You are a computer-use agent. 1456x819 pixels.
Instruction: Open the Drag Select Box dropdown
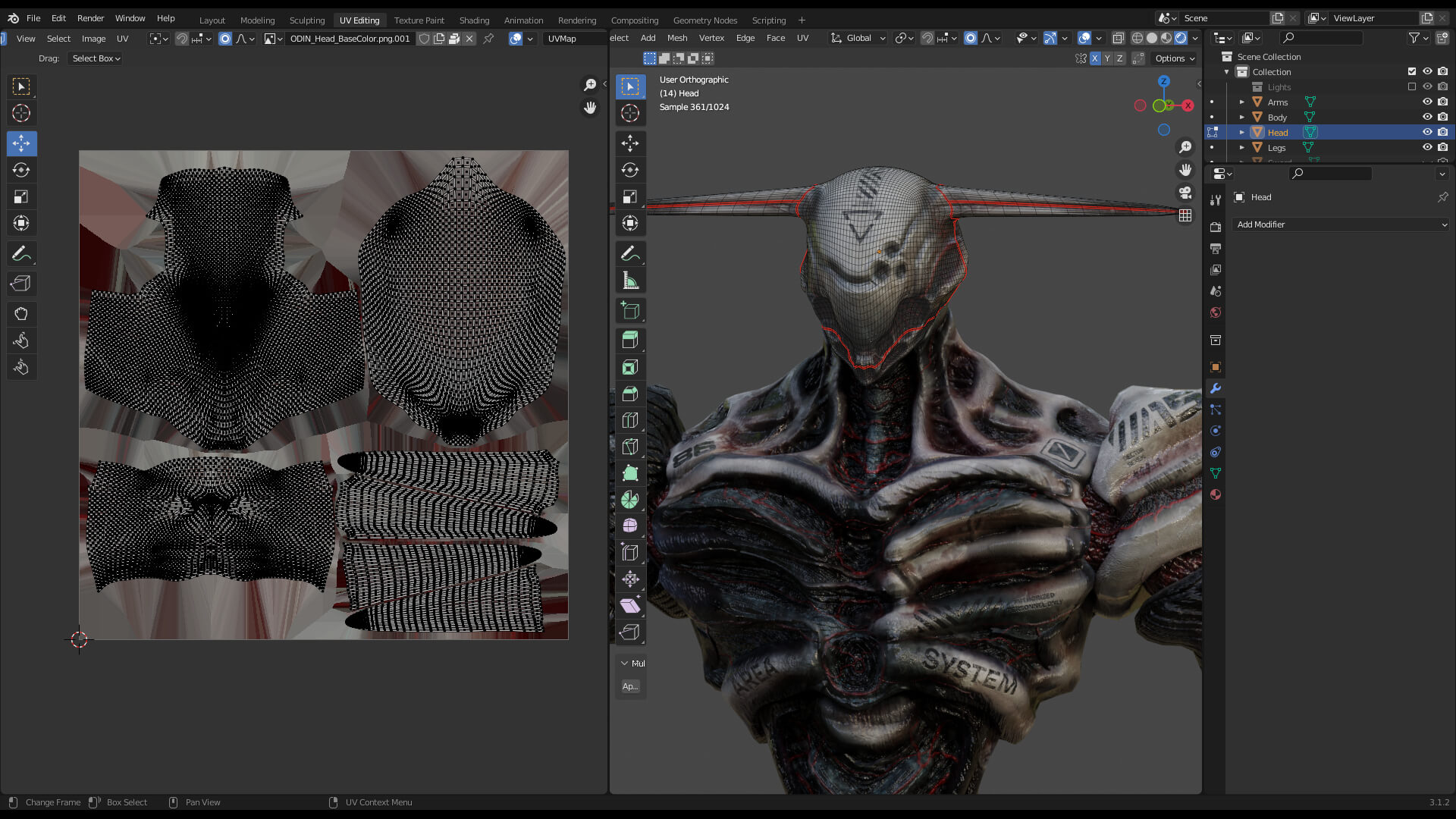coord(96,58)
